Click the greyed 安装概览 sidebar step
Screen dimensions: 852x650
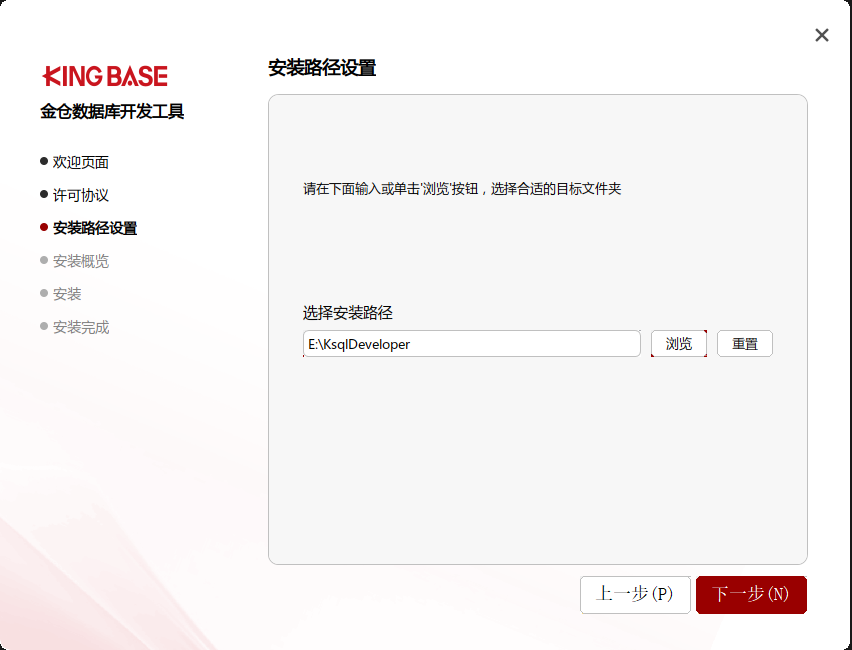80,261
